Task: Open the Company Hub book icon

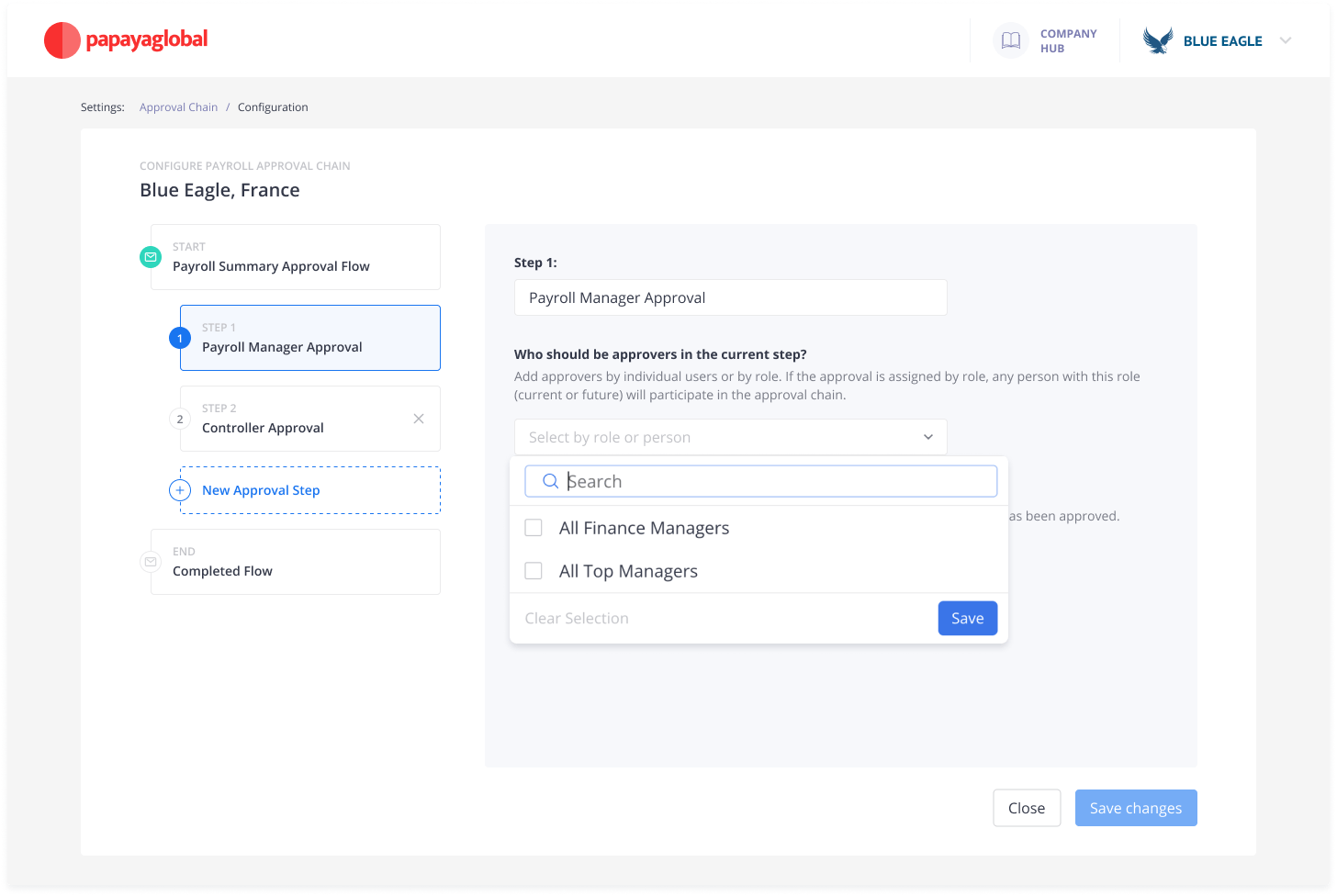Action: (1010, 40)
